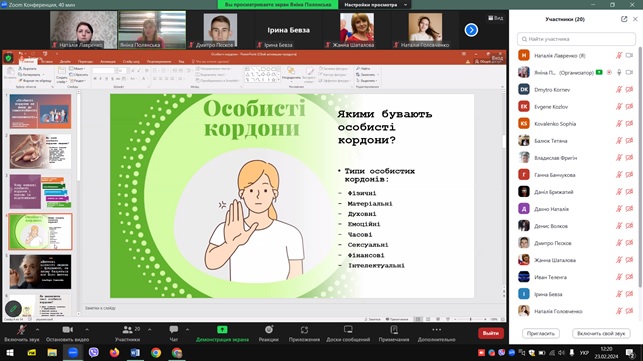Open the Additional (Дополнительно) three-dots menu

pos(436,334)
